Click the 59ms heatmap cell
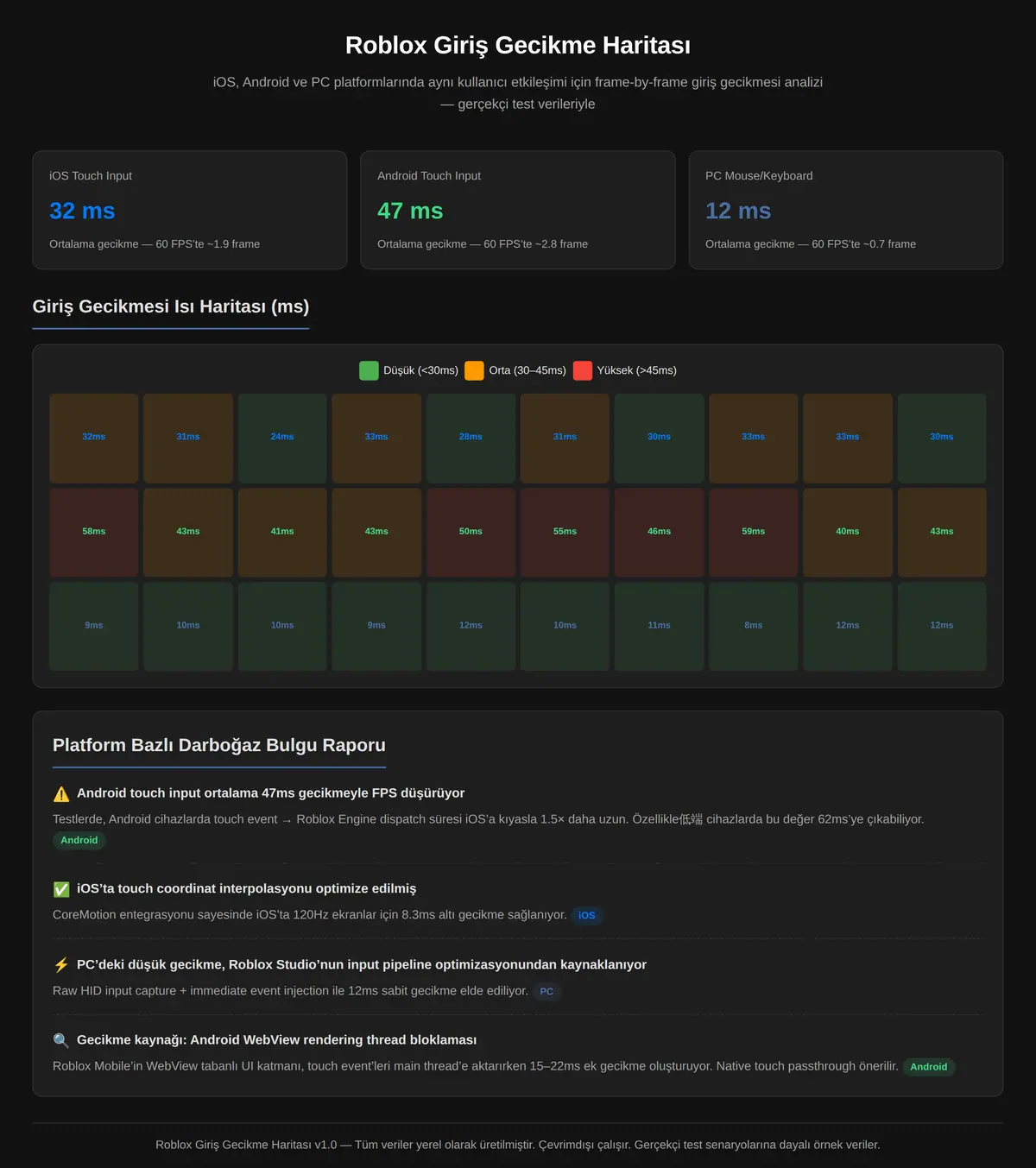Image resolution: width=1036 pixels, height=1168 pixels. click(x=754, y=532)
